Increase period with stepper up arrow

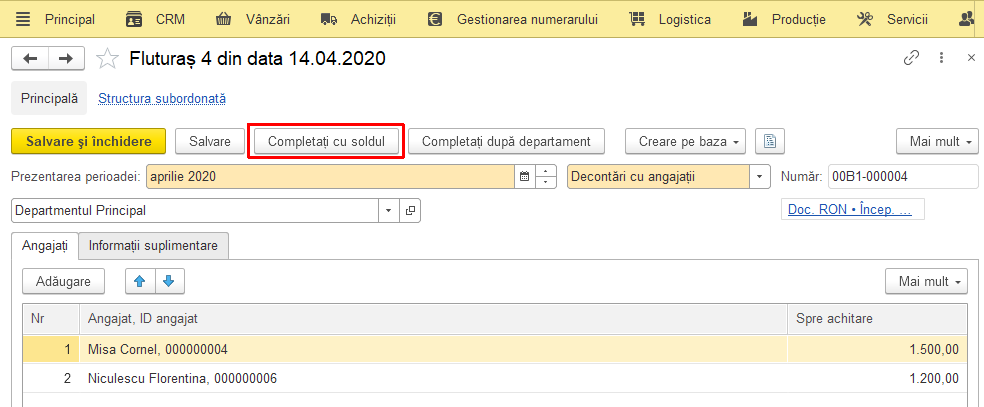click(547, 171)
